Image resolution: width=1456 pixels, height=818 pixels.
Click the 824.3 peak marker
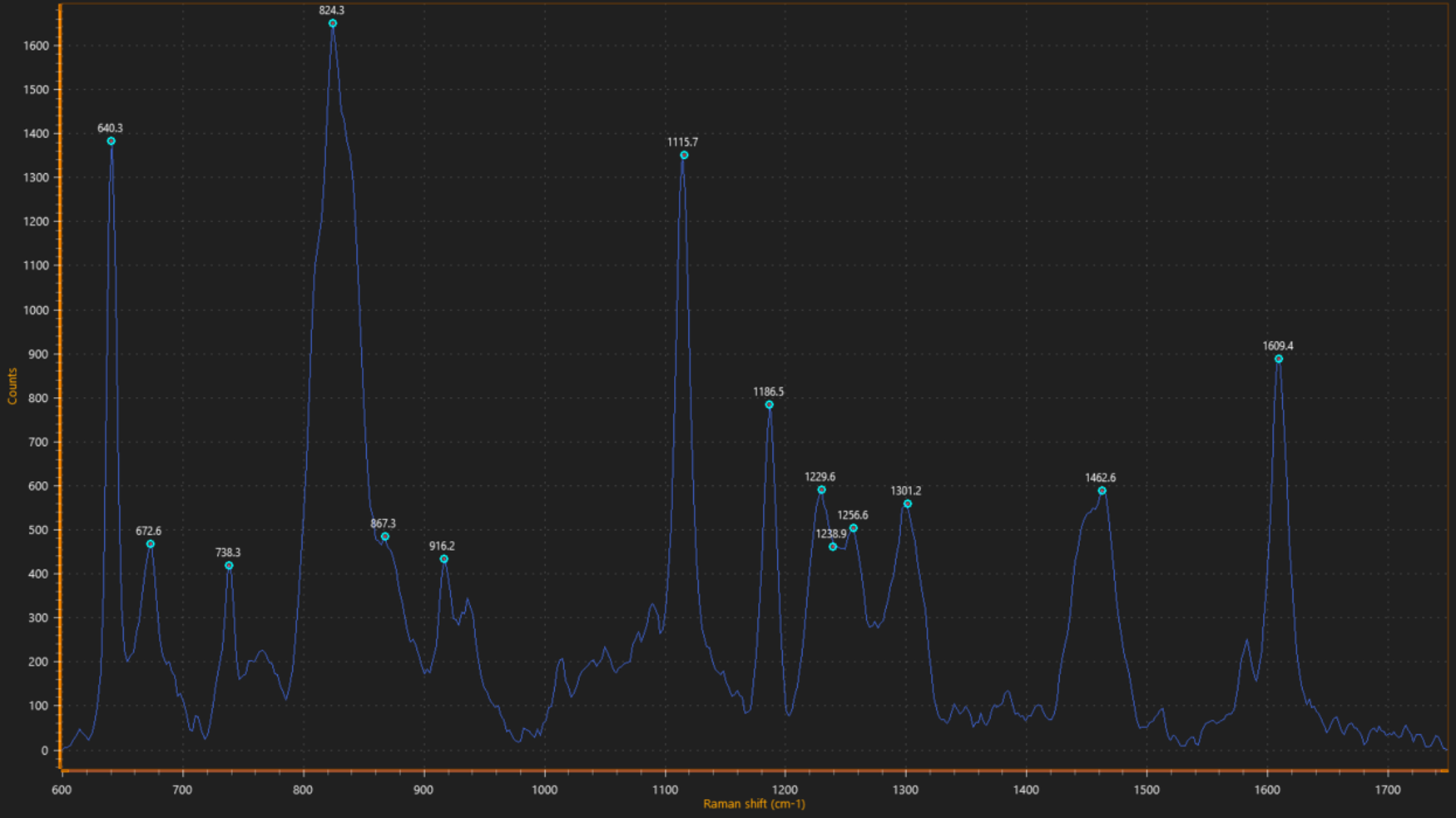pos(333,23)
